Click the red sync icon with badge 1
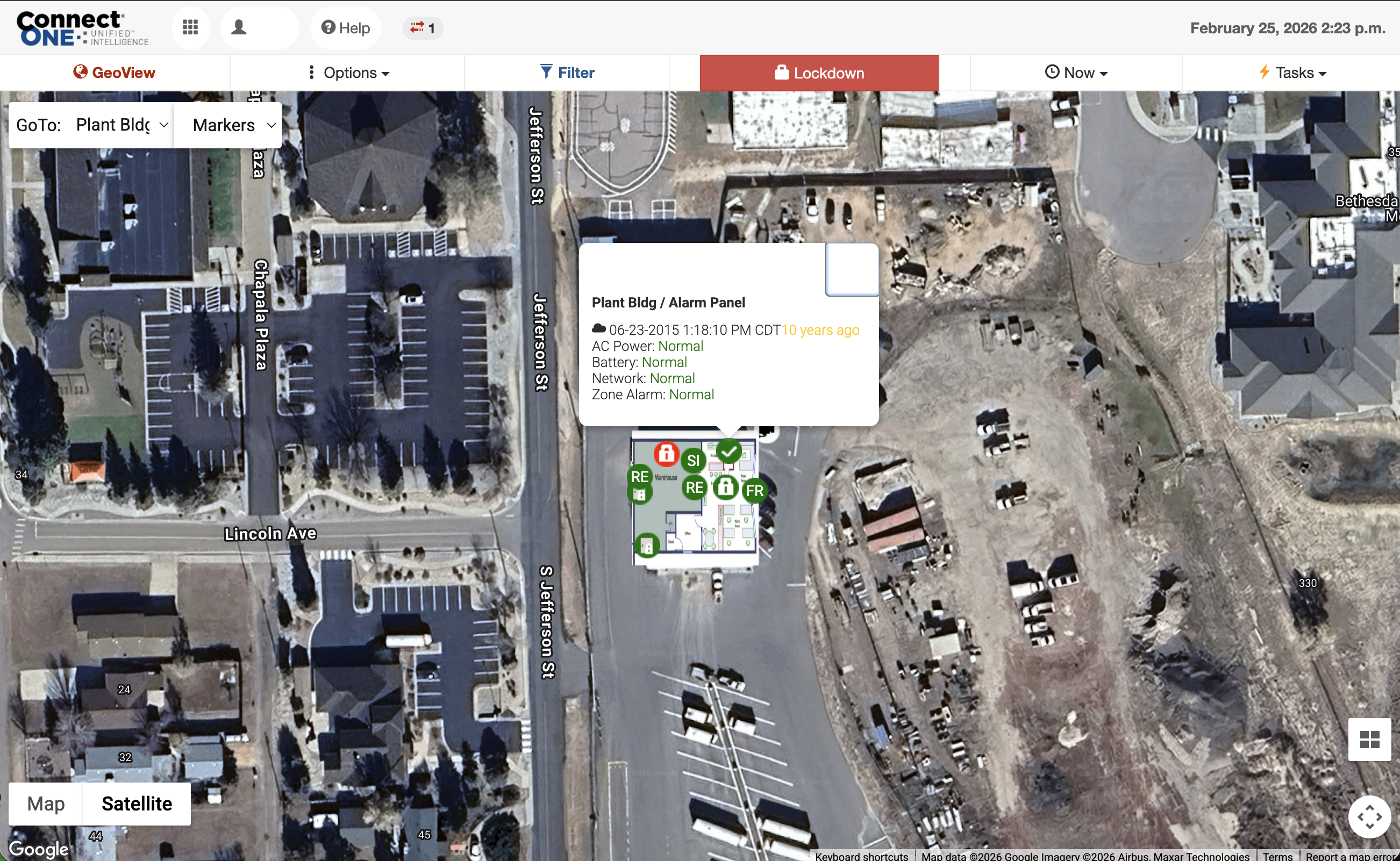 (422, 27)
